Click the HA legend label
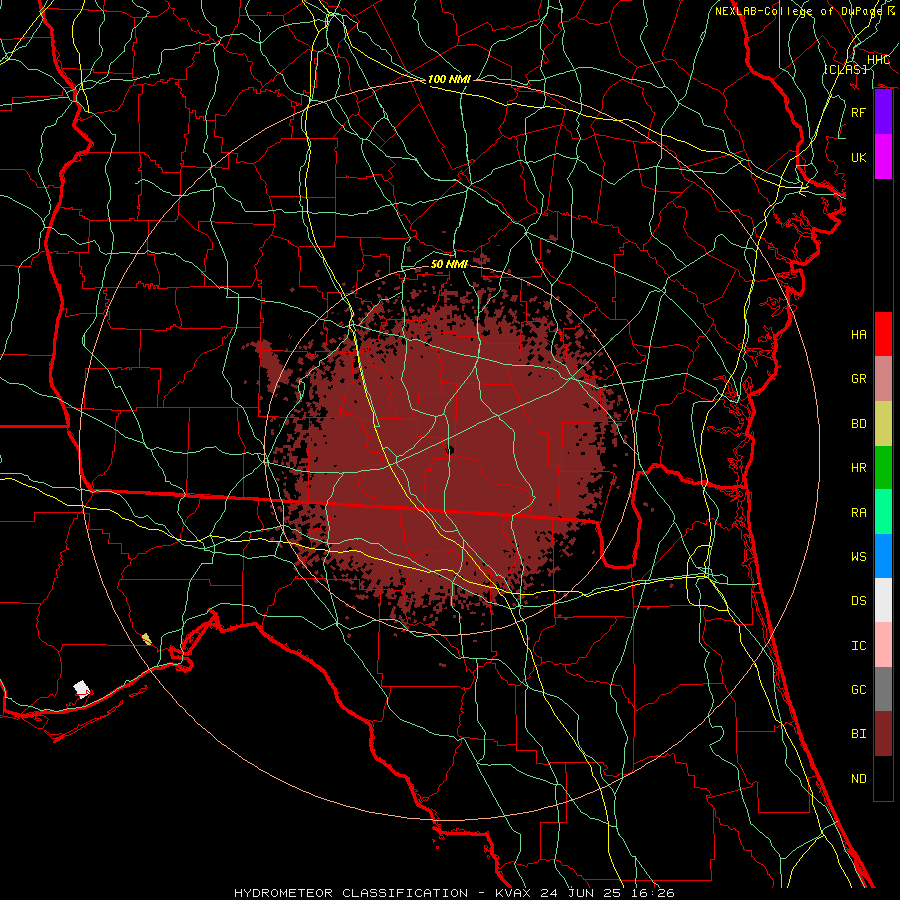 (858, 334)
